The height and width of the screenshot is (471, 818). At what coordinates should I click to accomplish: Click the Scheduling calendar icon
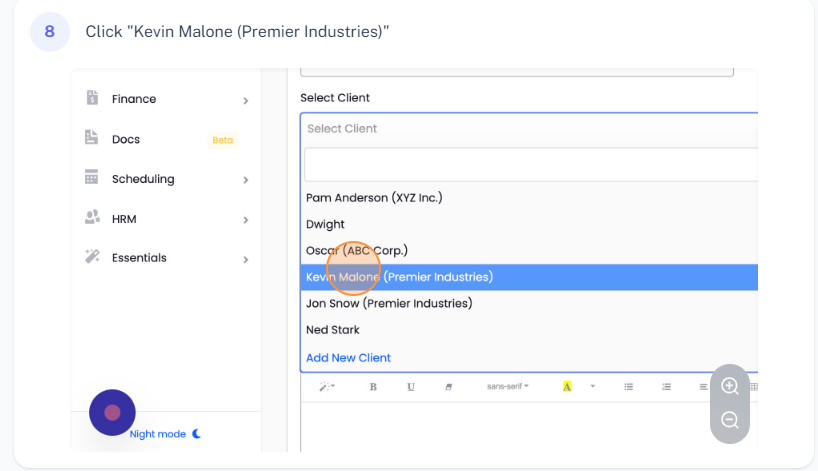[x=92, y=178]
